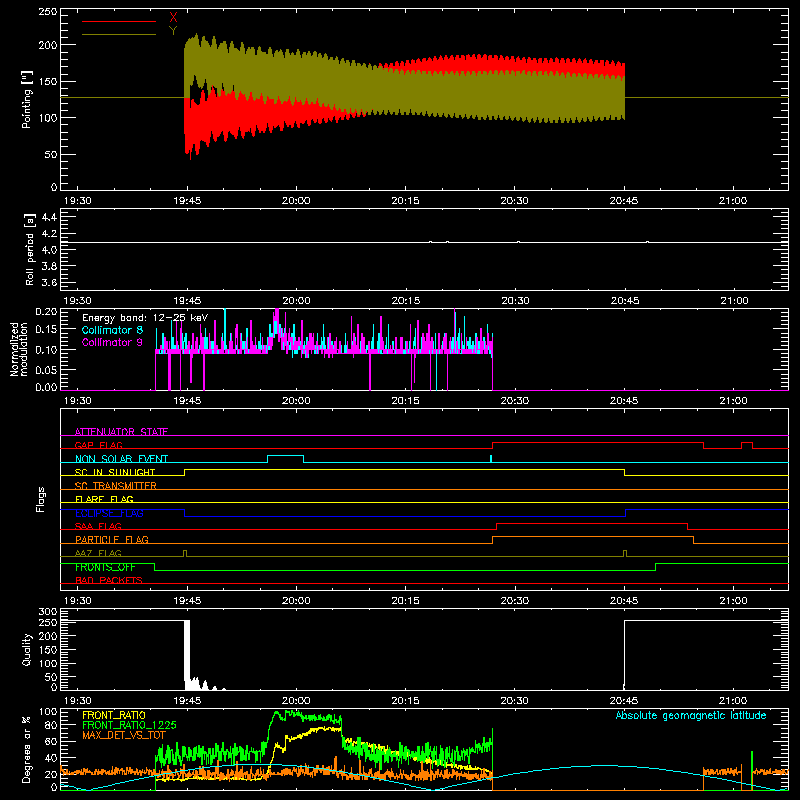The image size is (800, 800).
Task: Click the 20:15 time label under Flags plot
Action: pos(406,601)
